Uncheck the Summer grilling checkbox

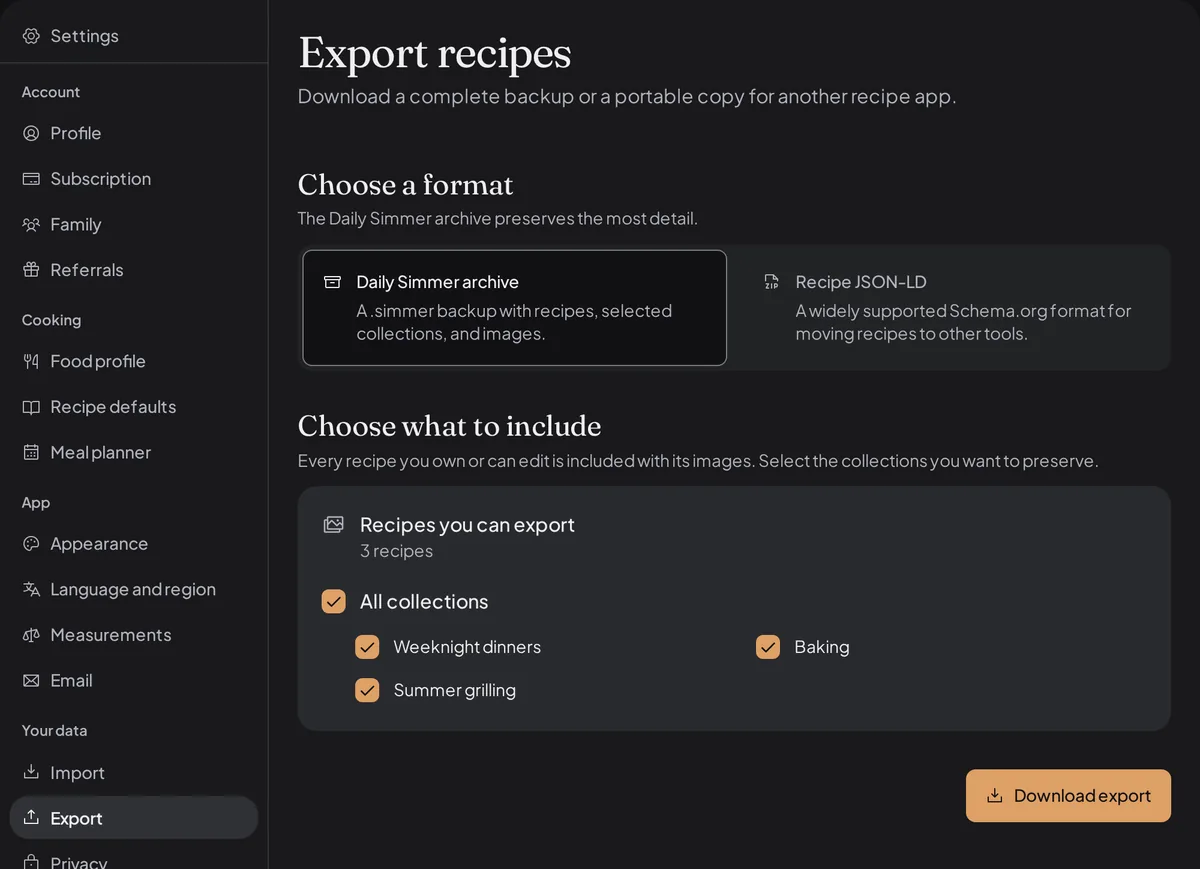[x=367, y=690]
